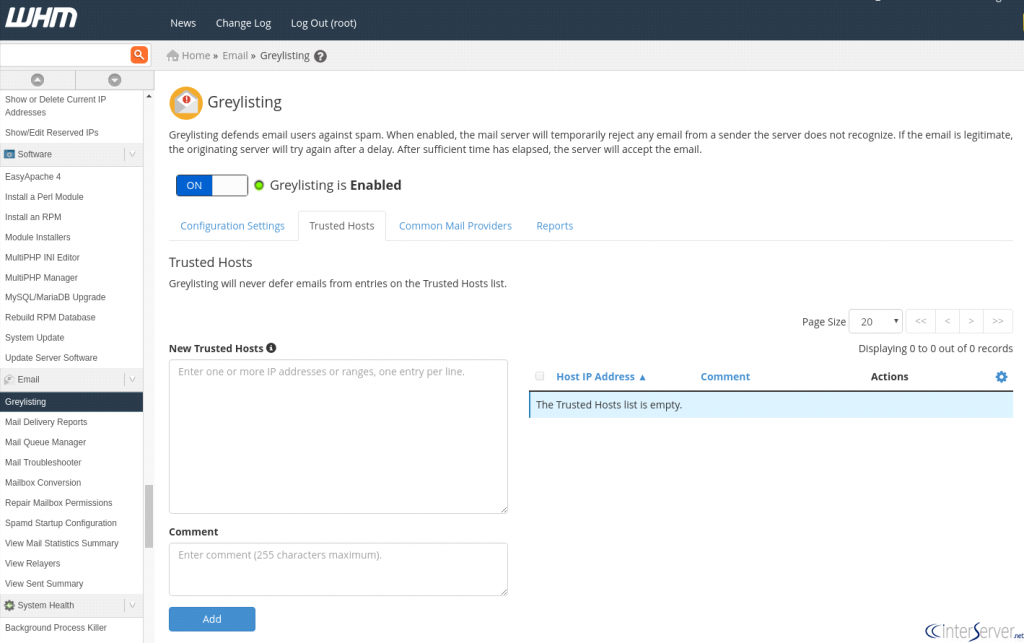Click the New Trusted Hosts info icon
The height and width of the screenshot is (643, 1024).
271,348
